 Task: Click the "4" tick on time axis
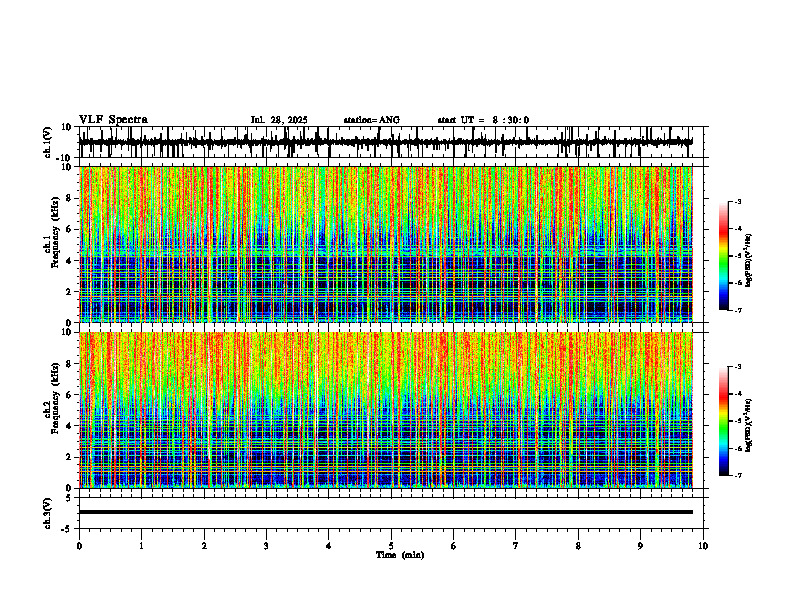click(329, 546)
